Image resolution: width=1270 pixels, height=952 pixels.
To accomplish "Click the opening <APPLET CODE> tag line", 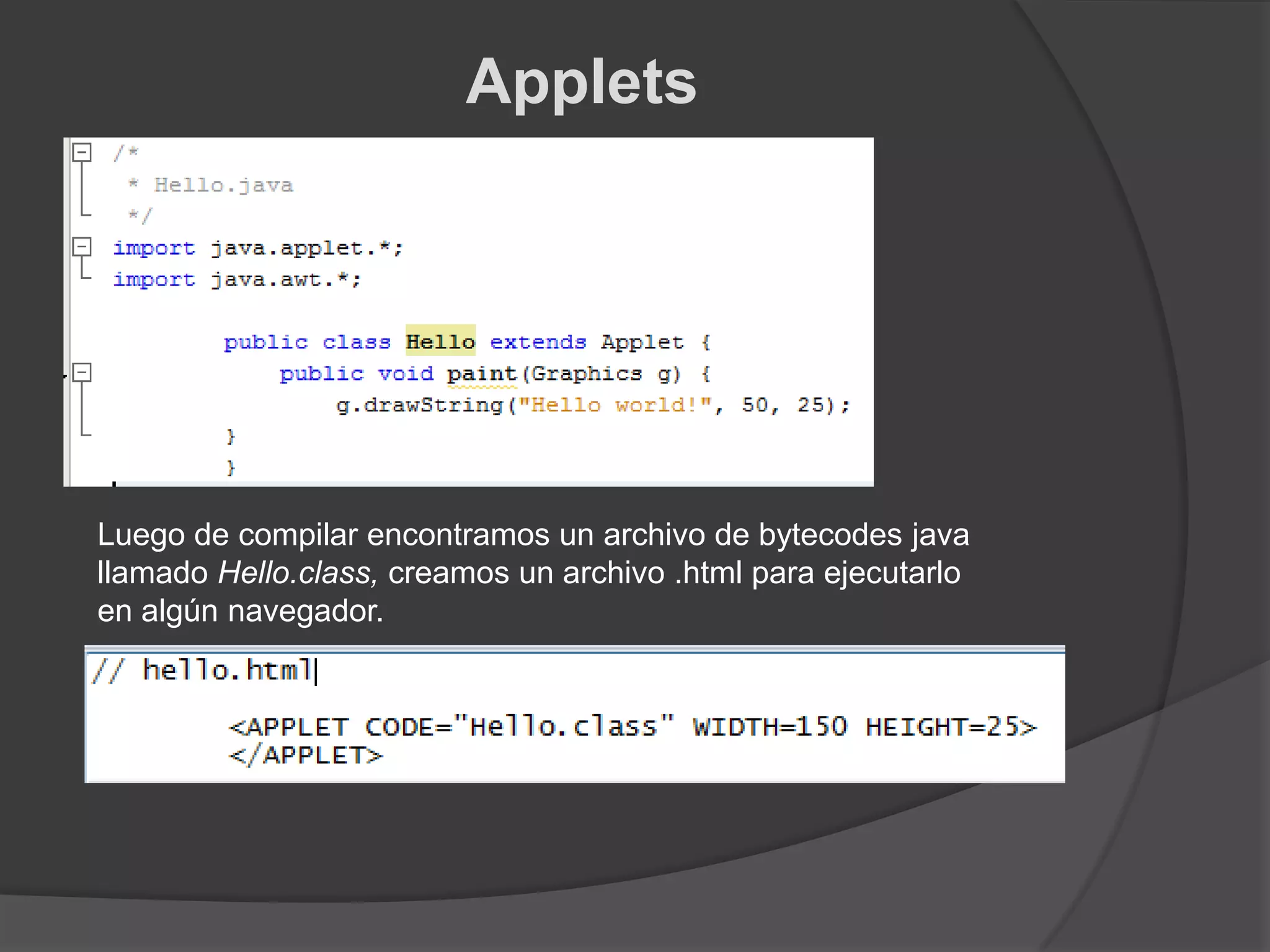I will tap(633, 726).
